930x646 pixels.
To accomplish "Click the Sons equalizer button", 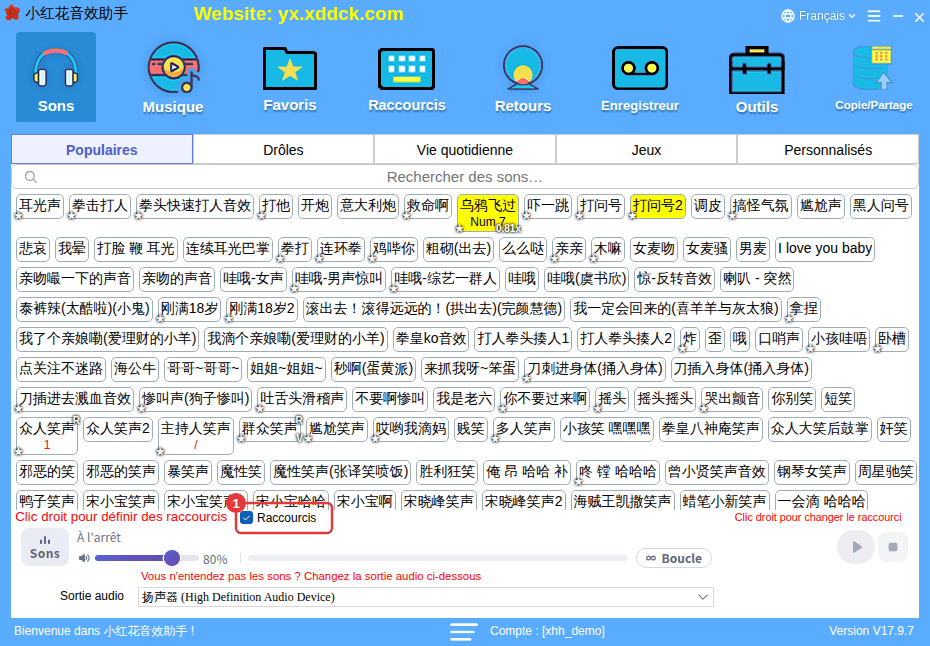I will (44, 547).
